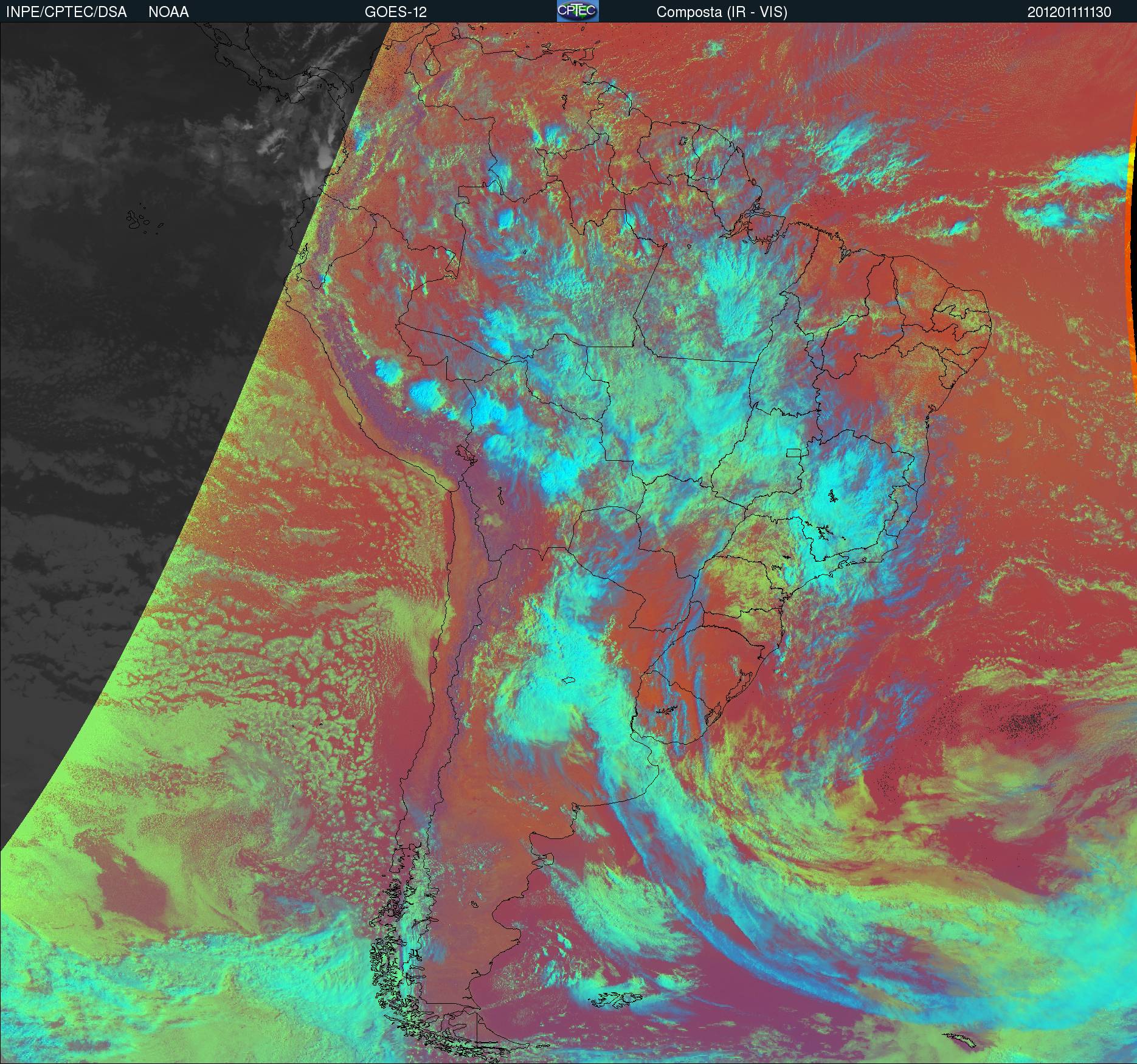This screenshot has height=1064, width=1137.
Task: Click the CPTEC logo in header
Action: point(578,11)
